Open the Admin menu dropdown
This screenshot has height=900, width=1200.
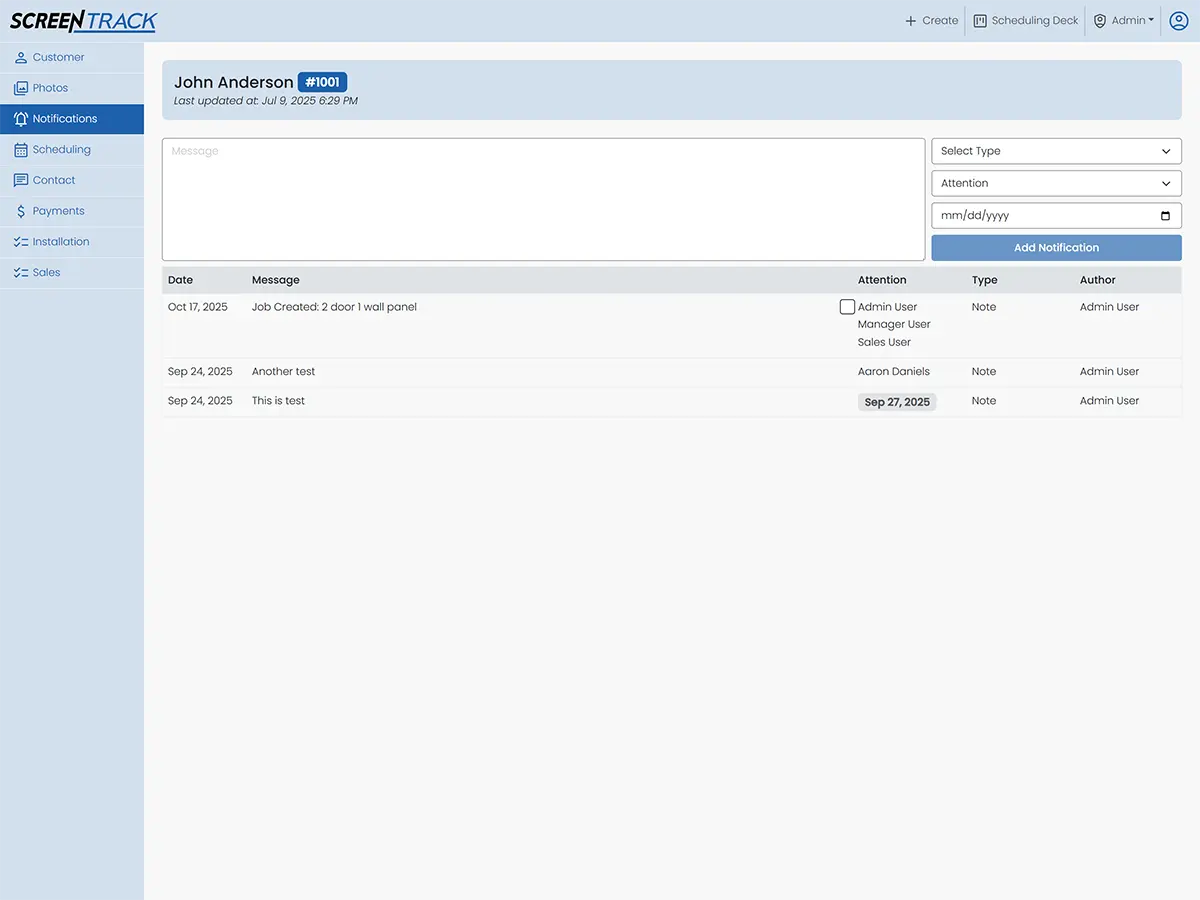[1124, 21]
